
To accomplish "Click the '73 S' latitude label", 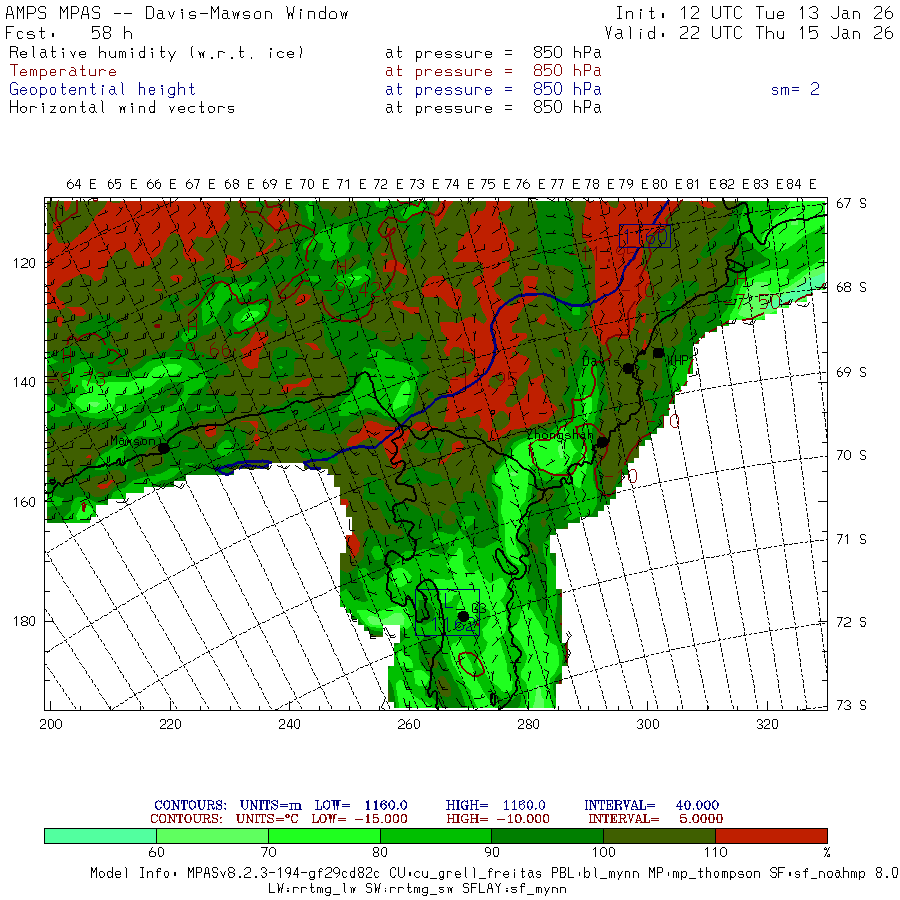I will (x=852, y=705).
